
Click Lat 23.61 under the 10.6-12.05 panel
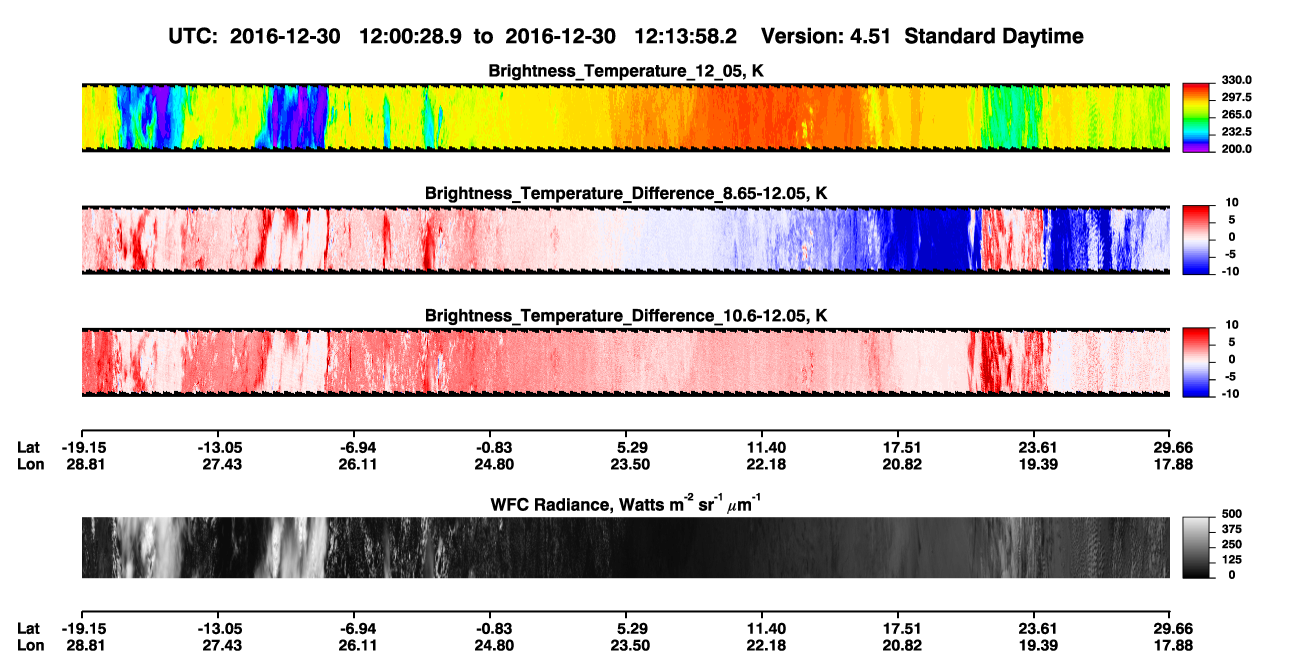coord(1033,447)
